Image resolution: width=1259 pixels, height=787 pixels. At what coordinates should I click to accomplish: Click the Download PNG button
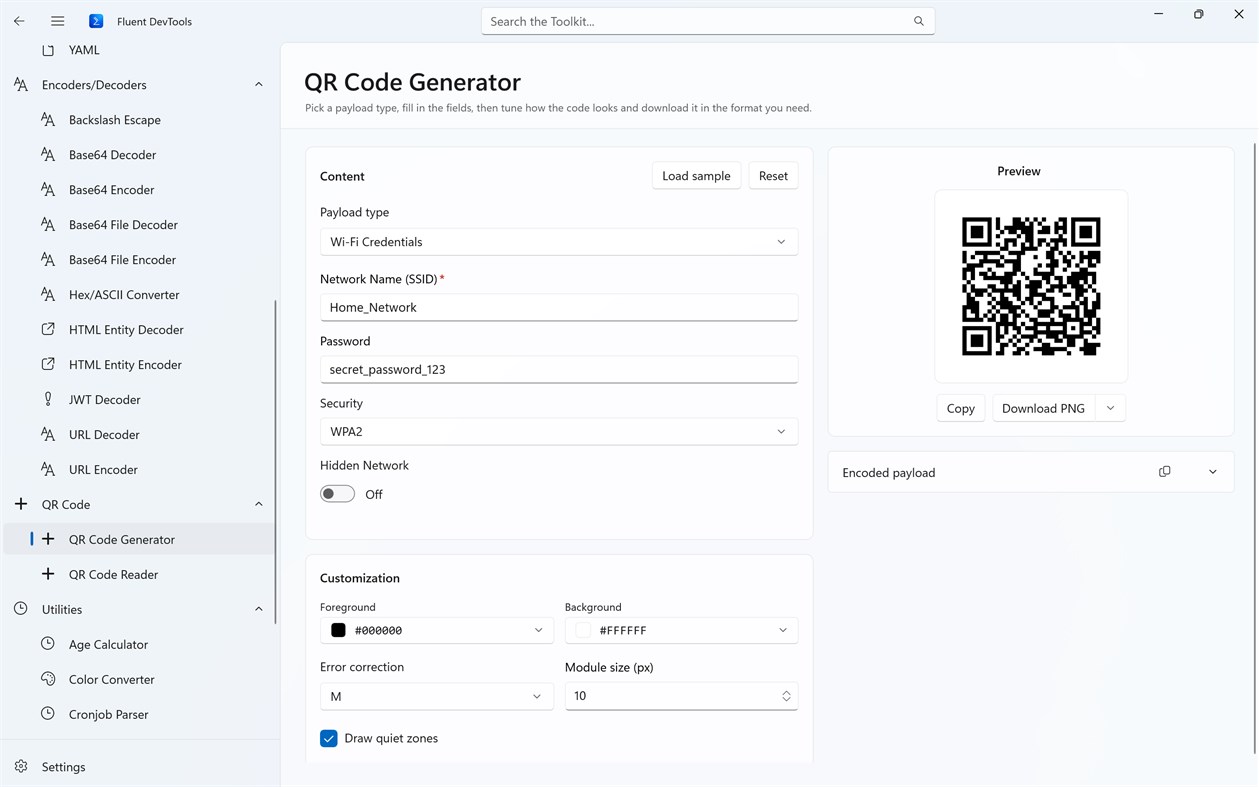click(x=1043, y=408)
